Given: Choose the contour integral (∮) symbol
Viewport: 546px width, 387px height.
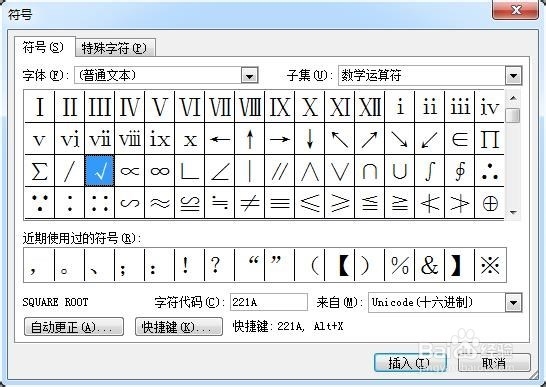Looking at the screenshot, I should pos(460,171).
